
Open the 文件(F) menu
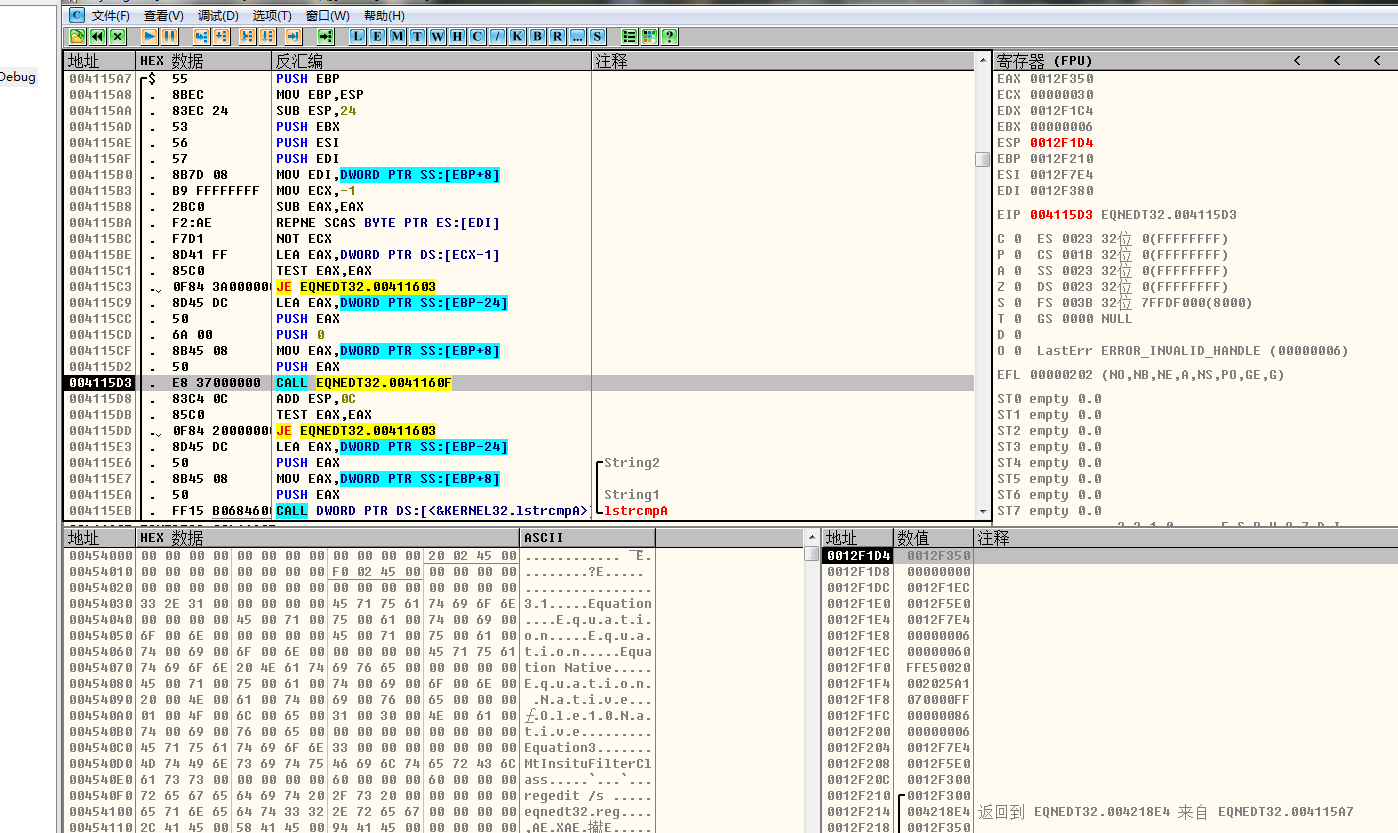tap(110, 16)
